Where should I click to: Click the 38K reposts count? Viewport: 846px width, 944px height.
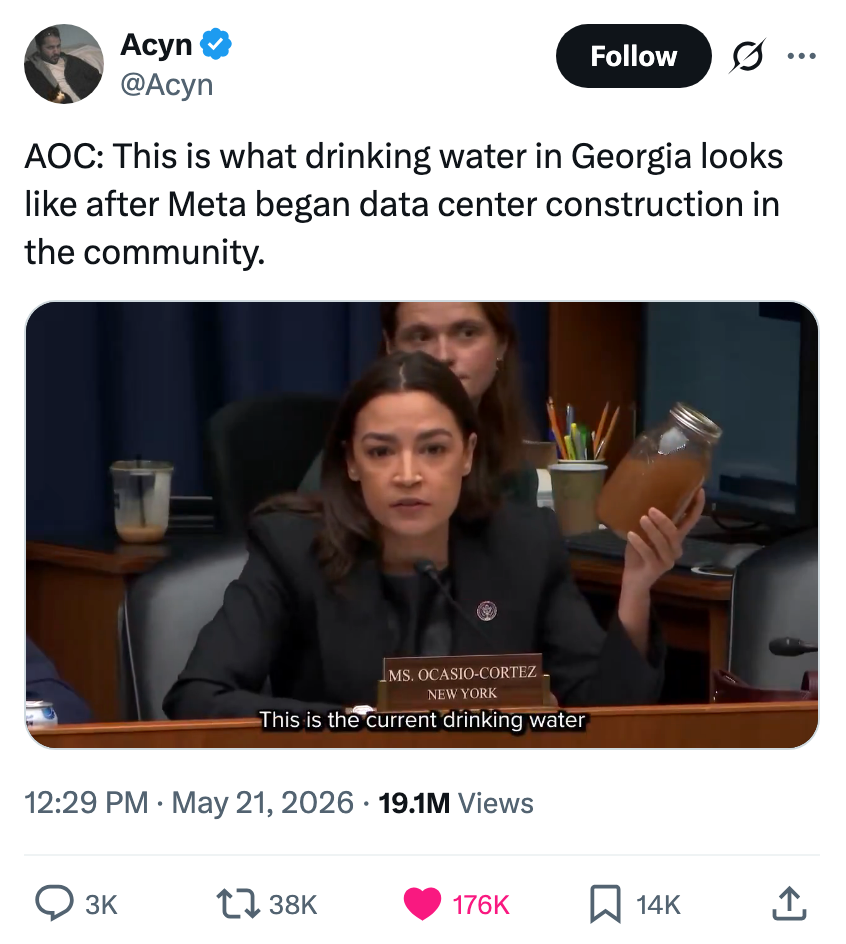coord(293,904)
